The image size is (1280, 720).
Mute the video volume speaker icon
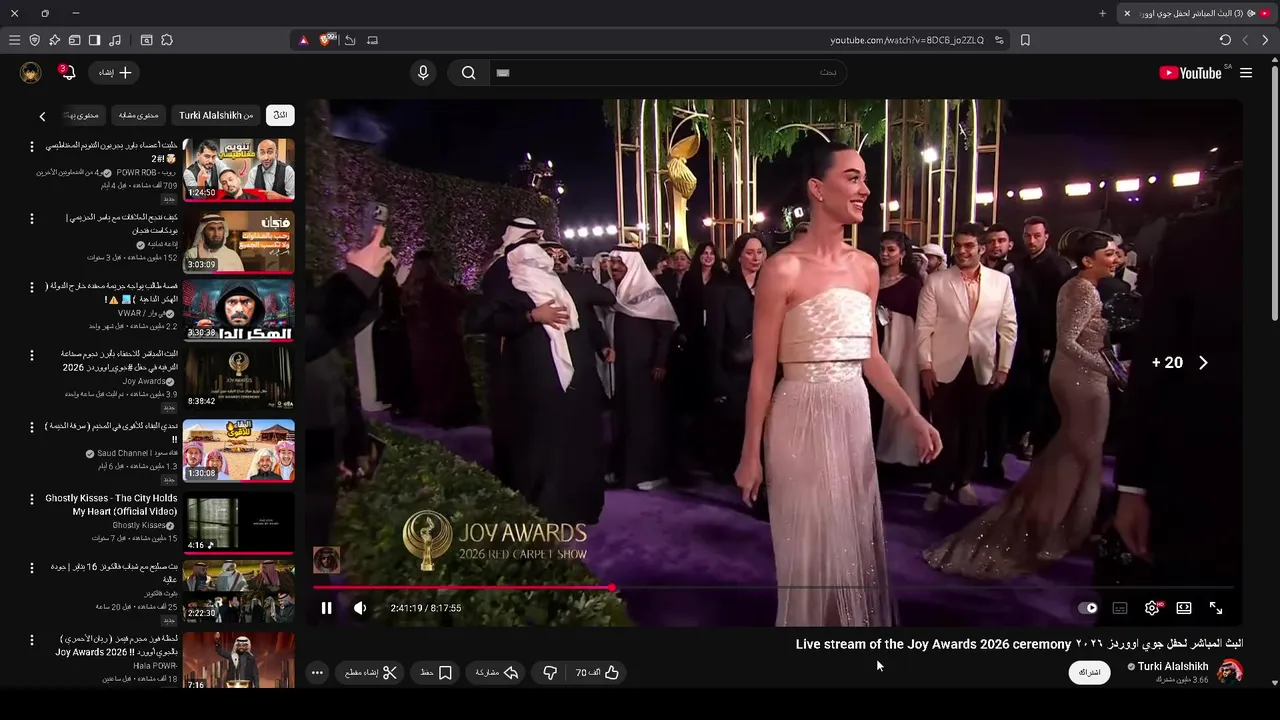[x=360, y=608]
